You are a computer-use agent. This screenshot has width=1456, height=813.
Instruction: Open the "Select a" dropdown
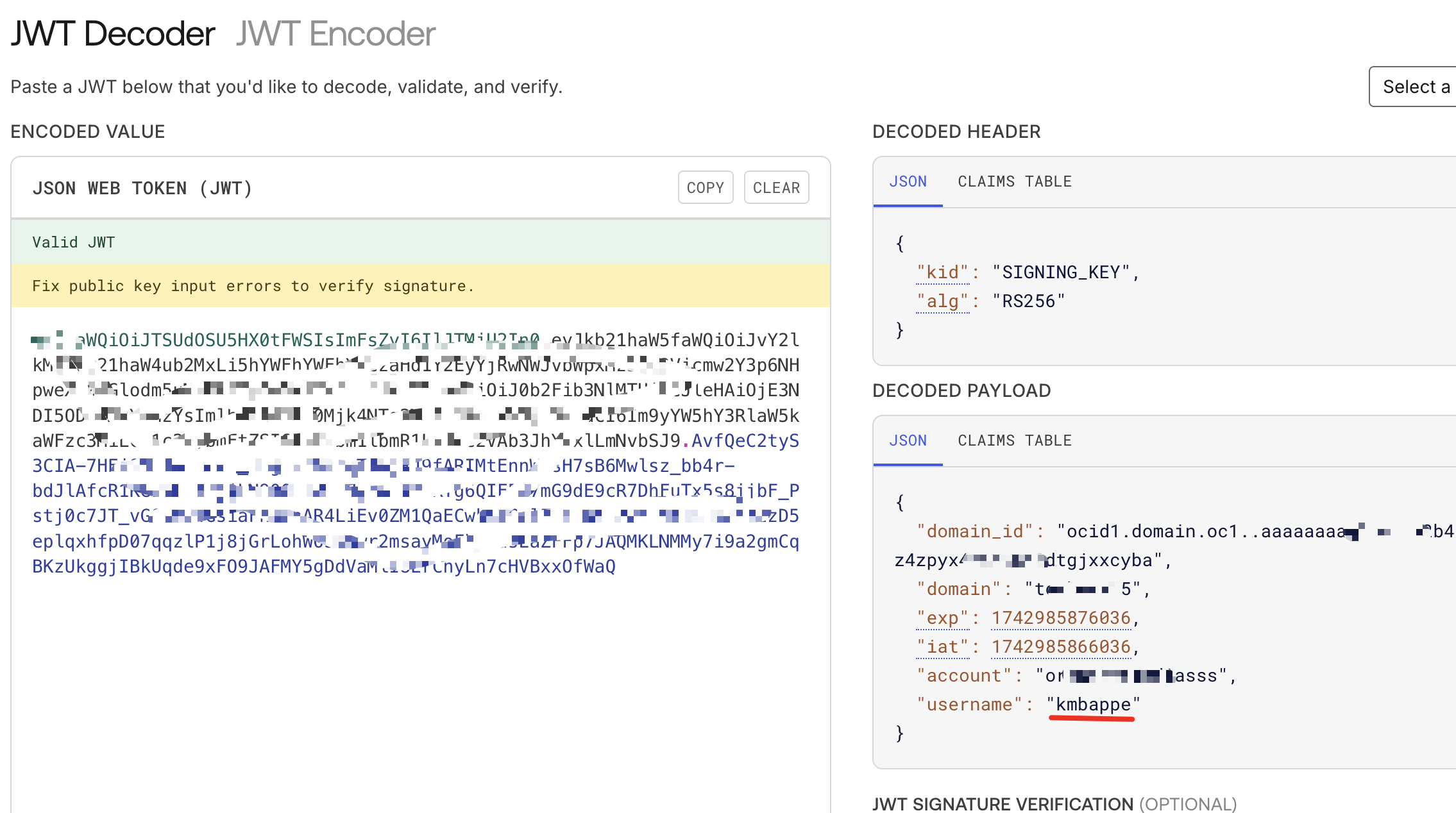(1414, 87)
